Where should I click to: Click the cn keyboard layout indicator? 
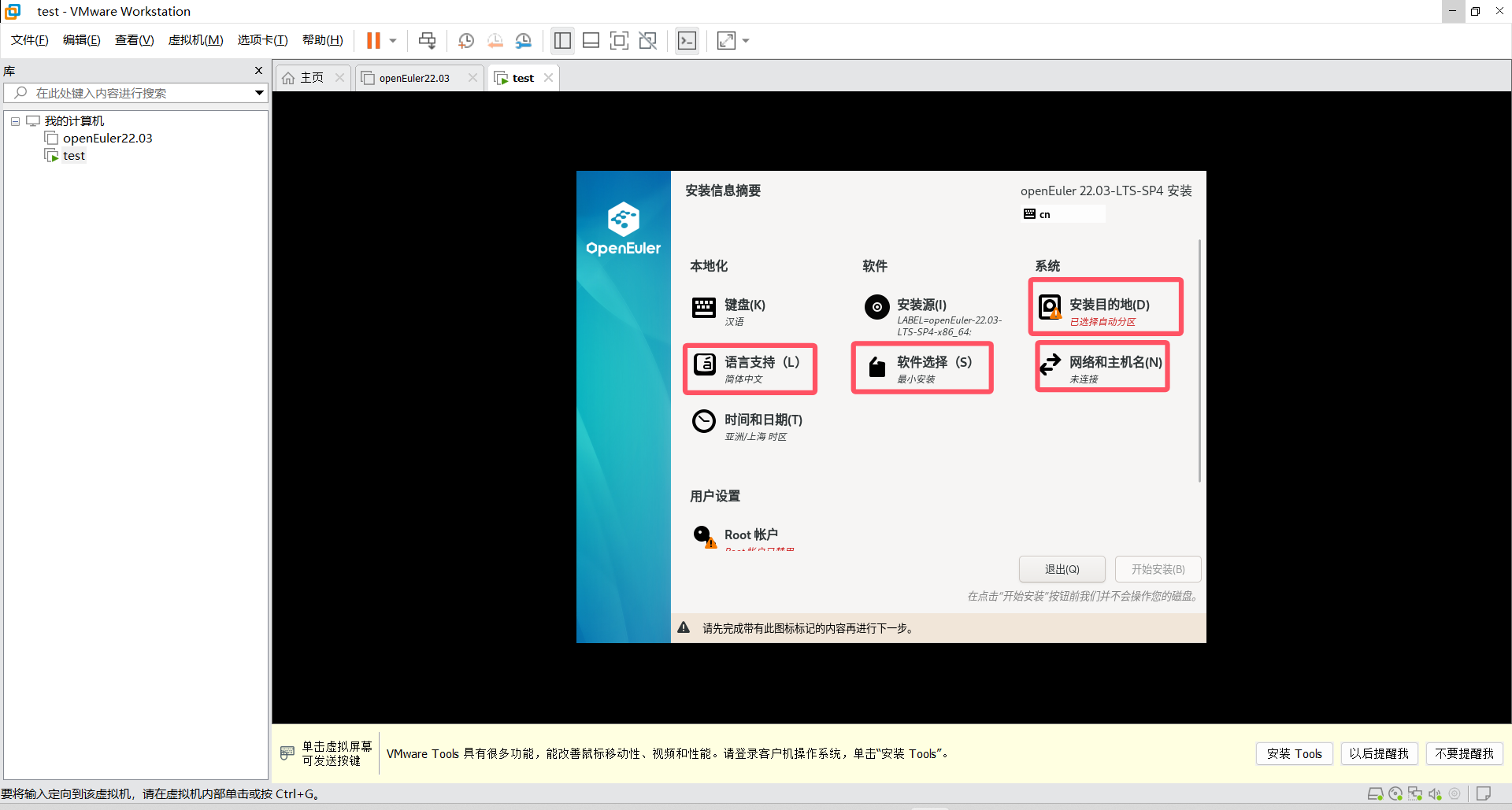(1063, 214)
